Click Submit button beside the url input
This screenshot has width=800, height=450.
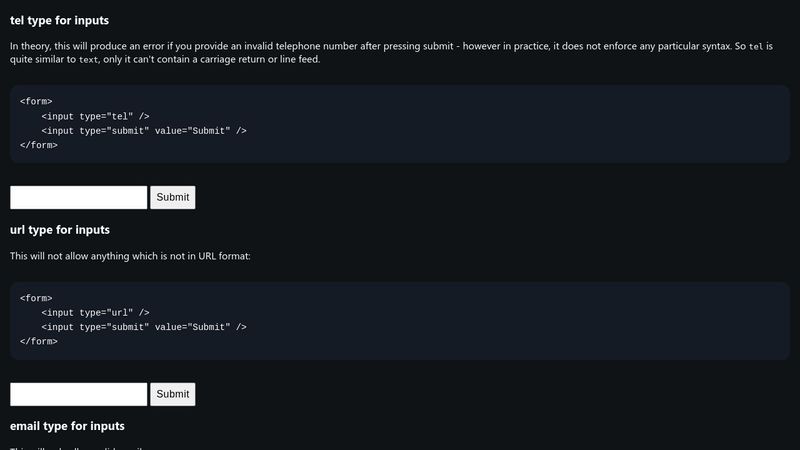pos(173,394)
